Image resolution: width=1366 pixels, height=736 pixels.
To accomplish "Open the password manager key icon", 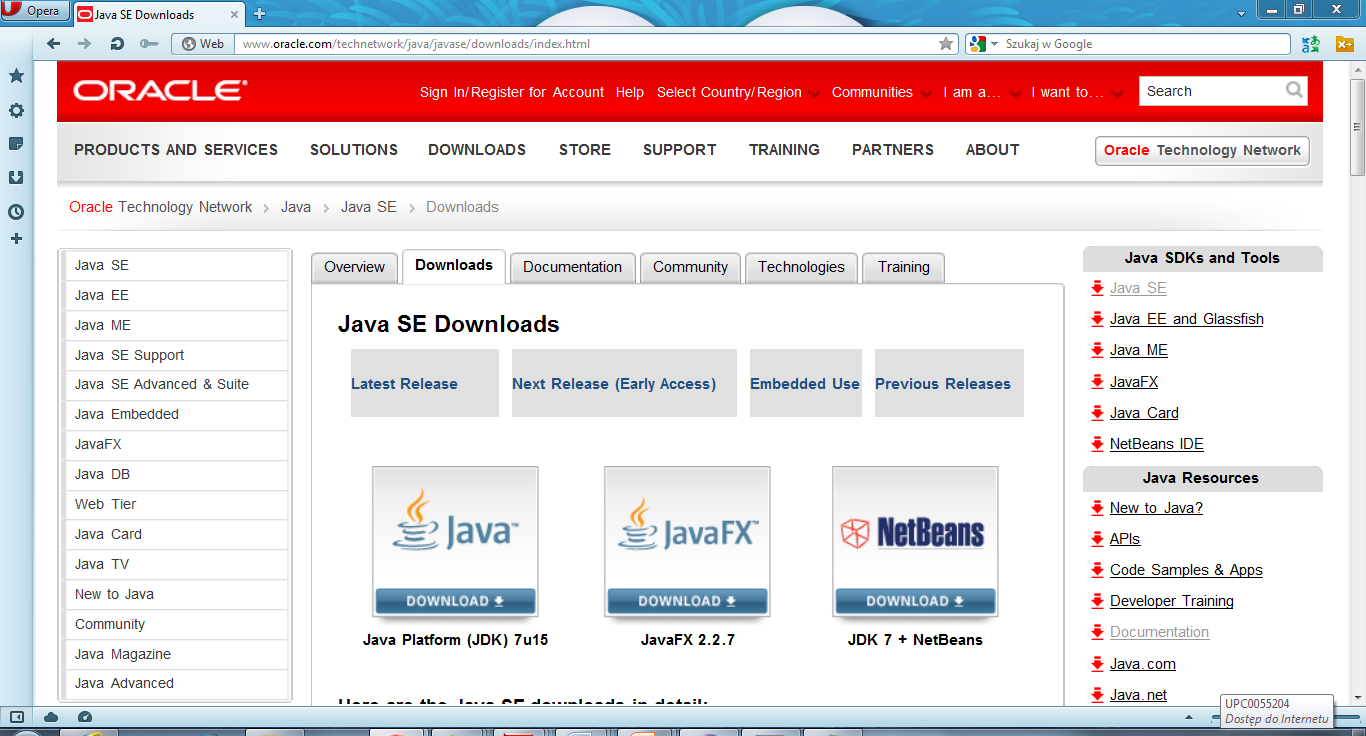I will [149, 44].
